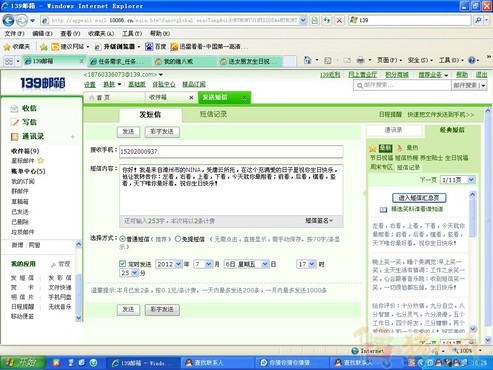Switch to the 通讯录 tab in right panel
The width and height of the screenshot is (493, 370).
coord(394,130)
